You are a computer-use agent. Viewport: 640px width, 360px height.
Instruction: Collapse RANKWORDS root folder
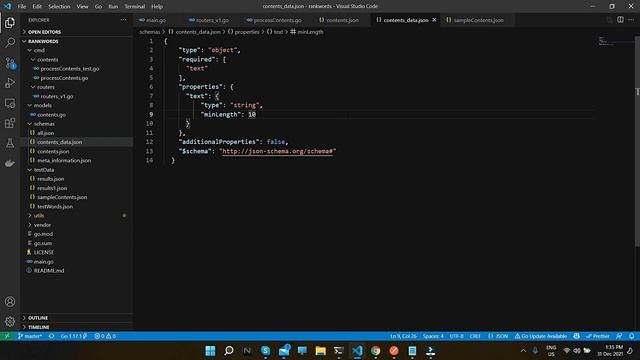77,41
